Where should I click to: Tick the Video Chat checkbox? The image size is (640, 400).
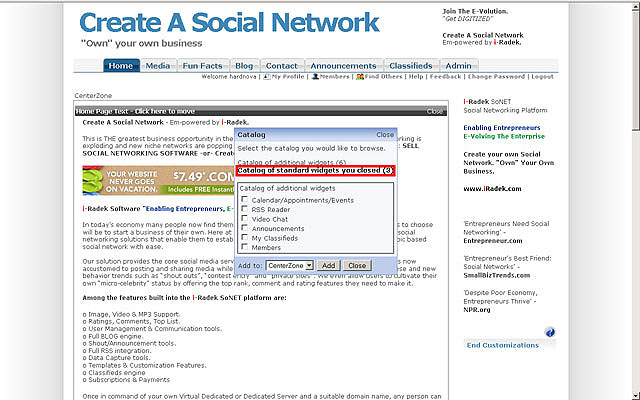coord(246,219)
